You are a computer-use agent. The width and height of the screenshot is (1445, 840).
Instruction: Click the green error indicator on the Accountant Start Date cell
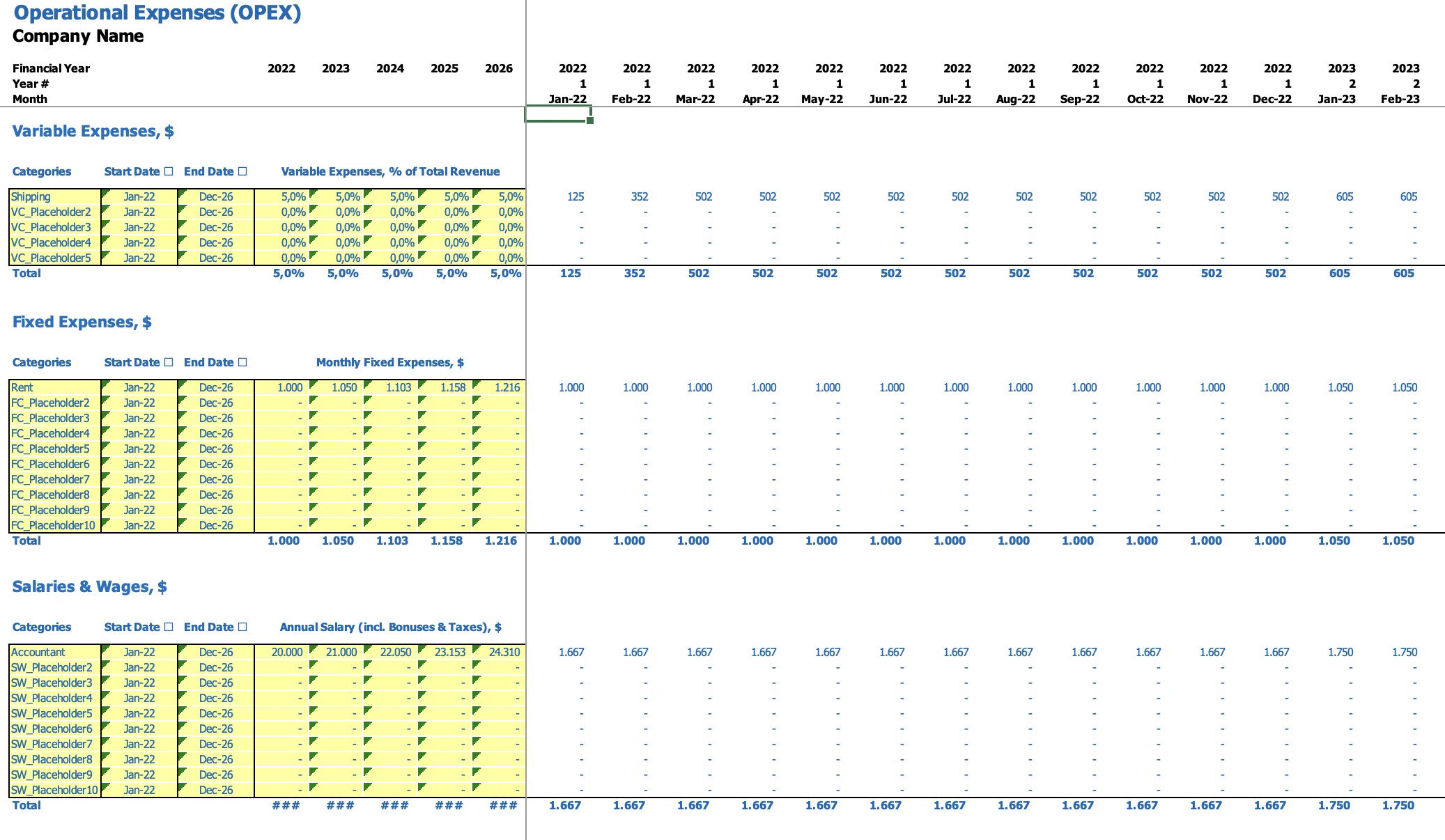(105, 647)
